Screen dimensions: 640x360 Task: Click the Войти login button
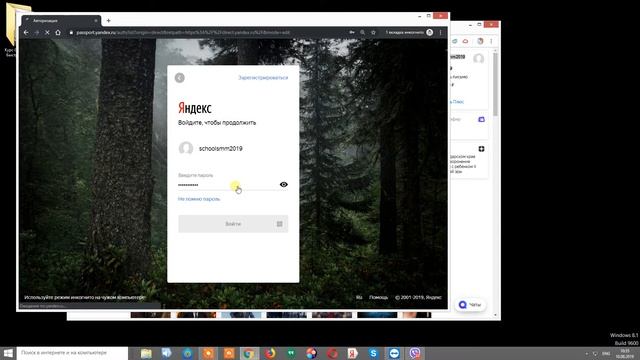233,224
